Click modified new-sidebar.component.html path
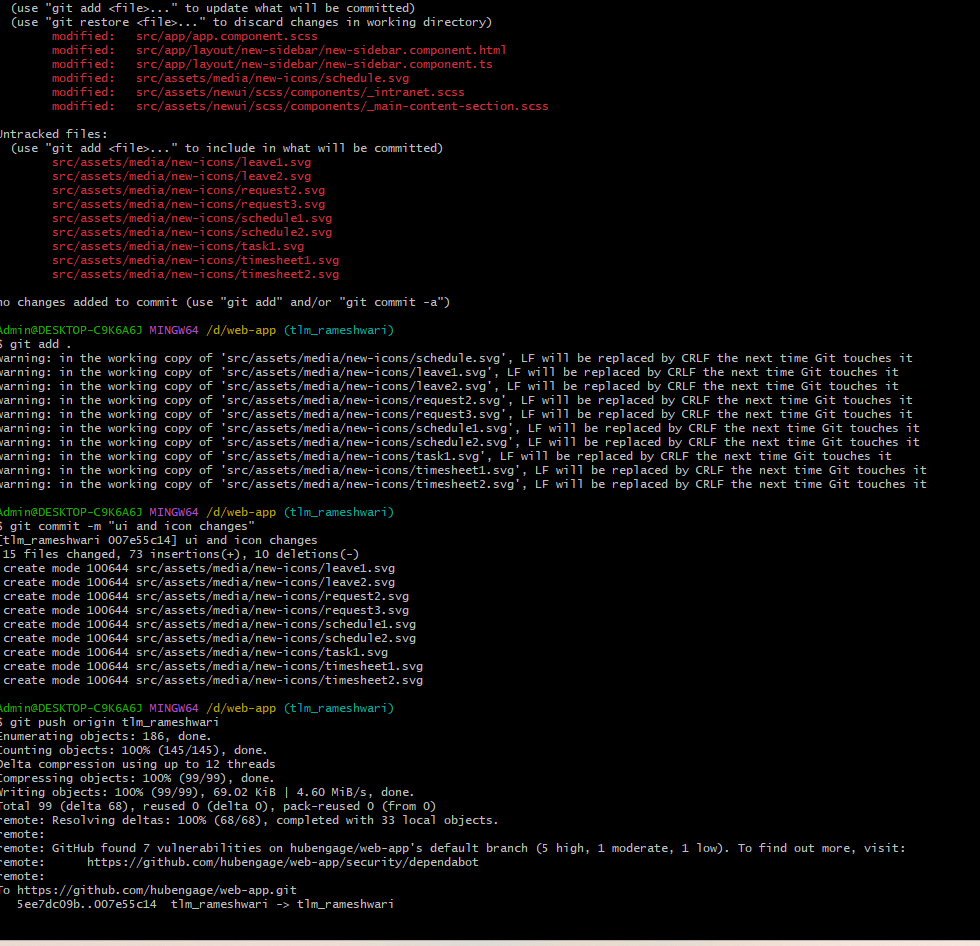980x946 pixels. click(x=321, y=50)
